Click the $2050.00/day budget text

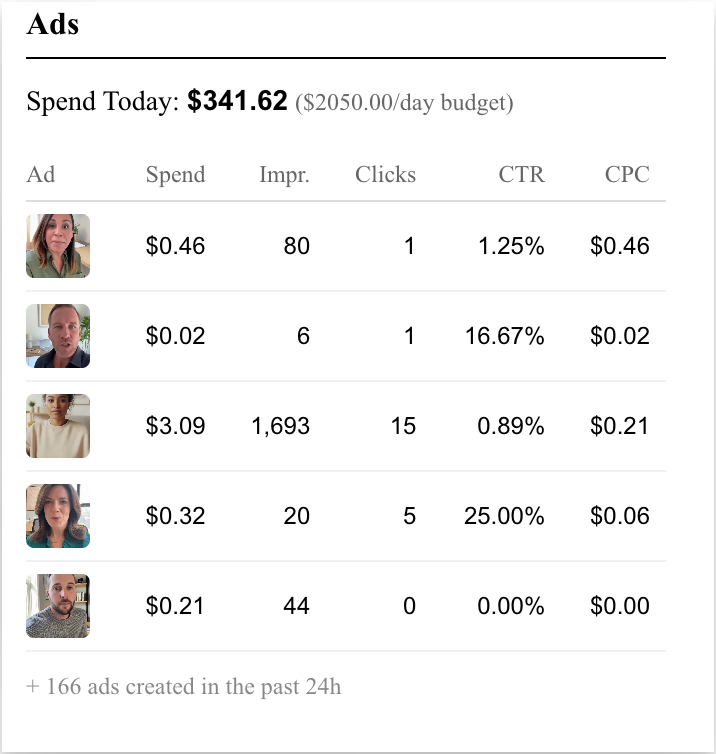404,103
